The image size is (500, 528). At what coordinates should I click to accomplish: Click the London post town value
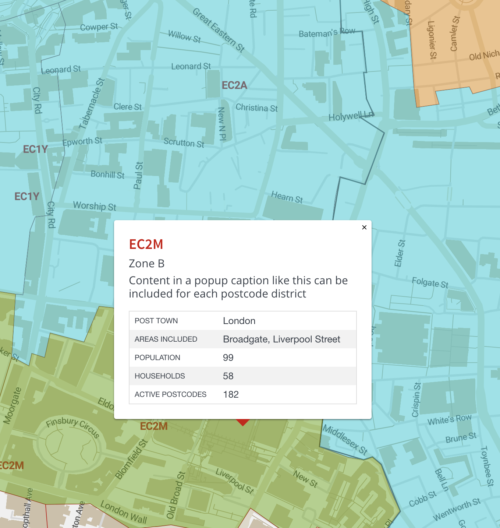point(239,321)
